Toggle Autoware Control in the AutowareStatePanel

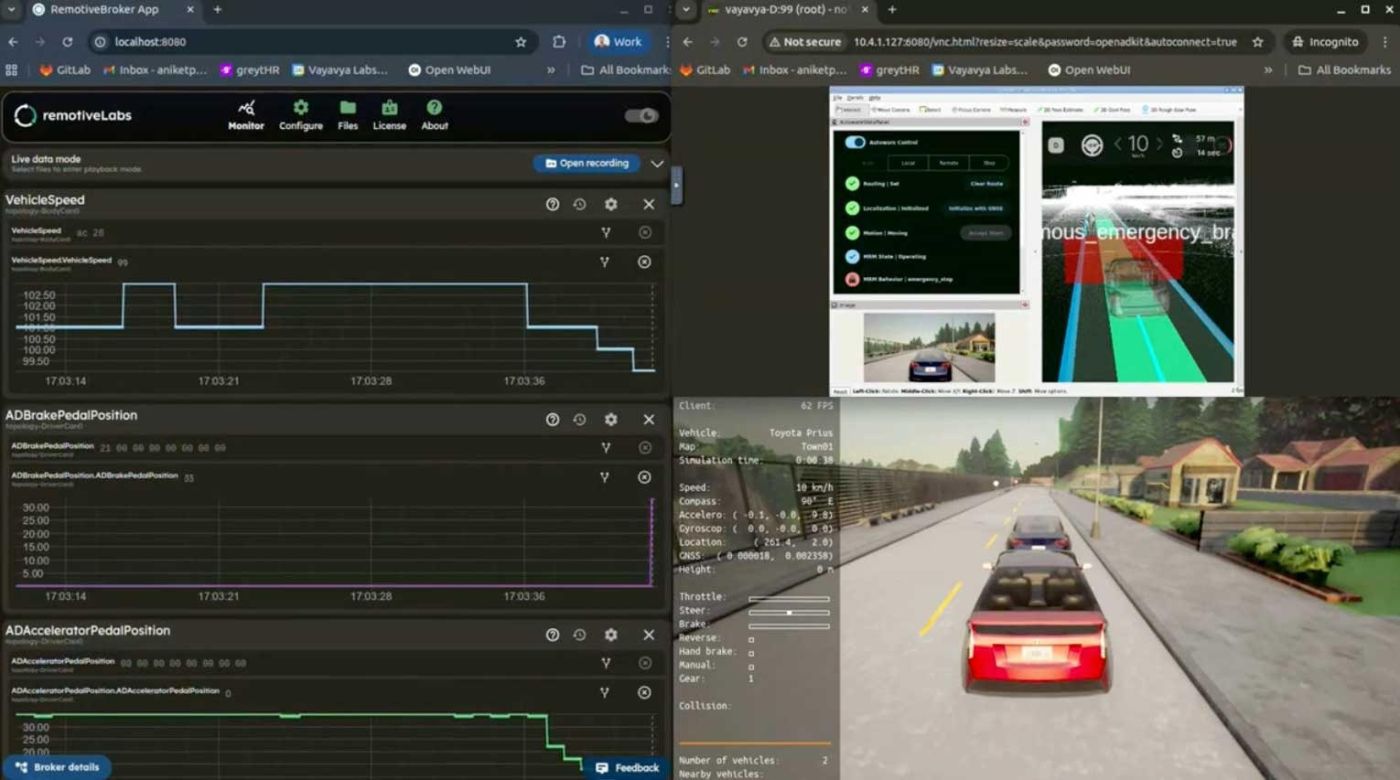pyautogui.click(x=855, y=142)
